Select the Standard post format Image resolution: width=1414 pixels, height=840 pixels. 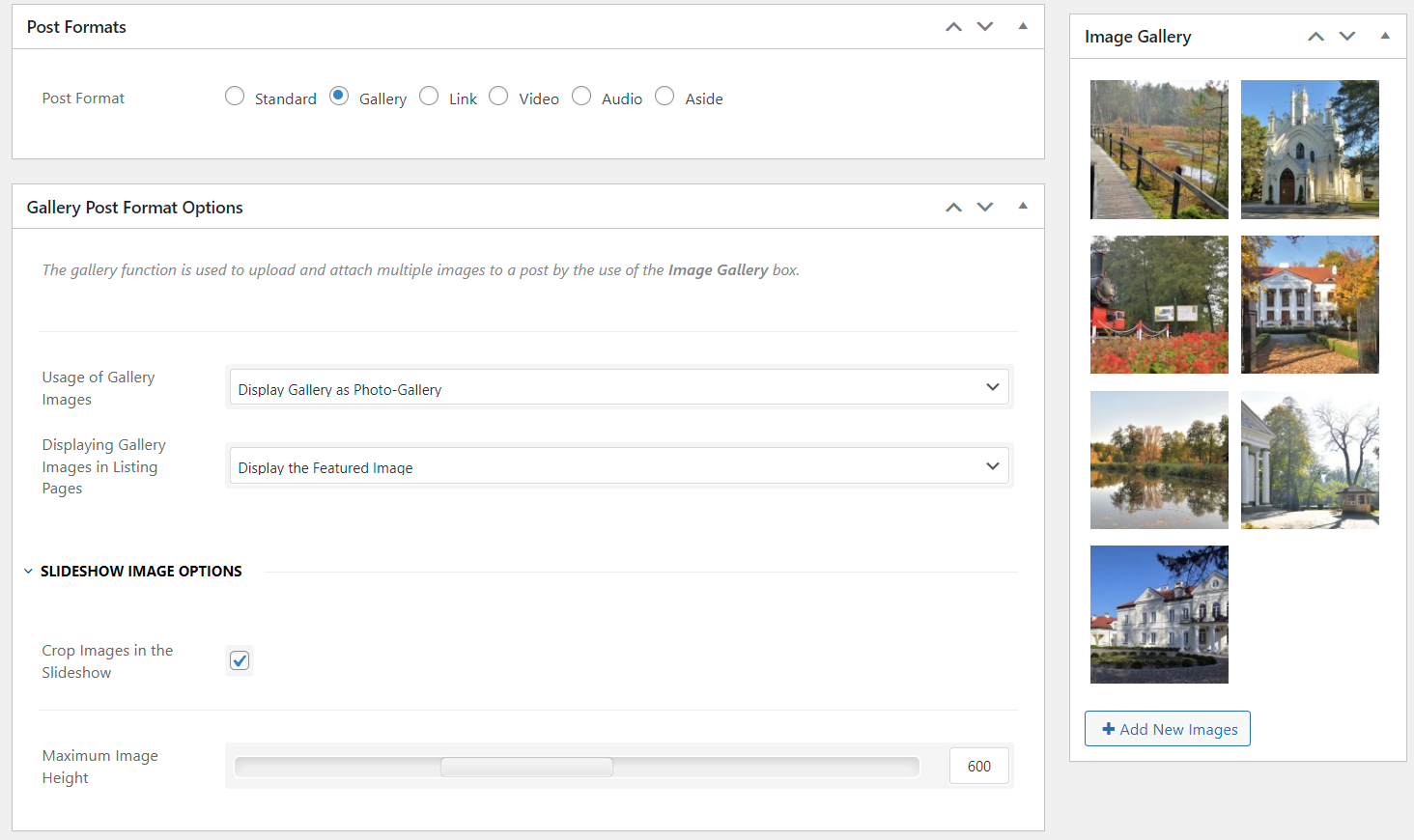coord(235,97)
